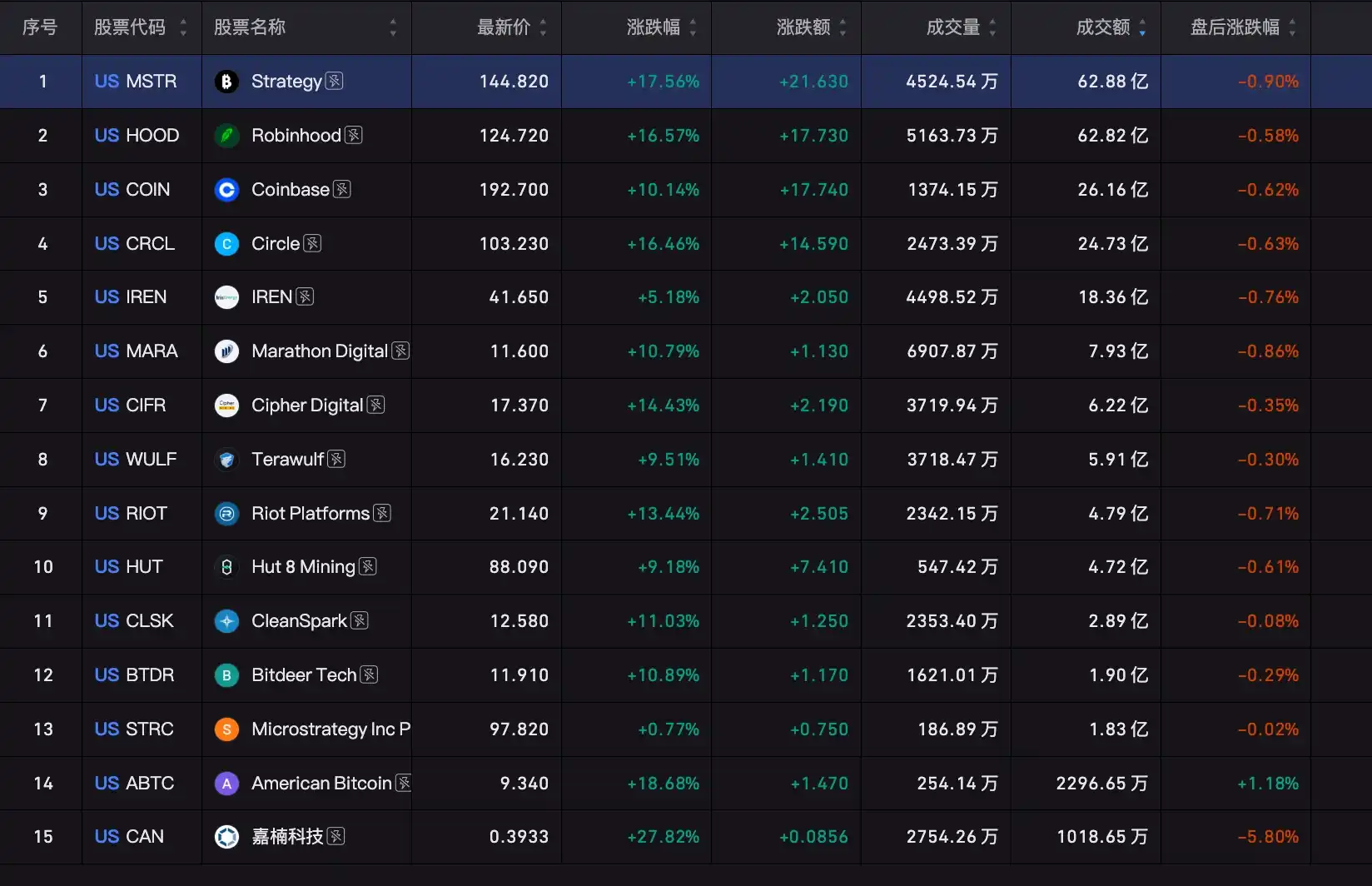The image size is (1372, 886).
Task: Click the +1.18% after-hours change cell
Action: 1268,784
